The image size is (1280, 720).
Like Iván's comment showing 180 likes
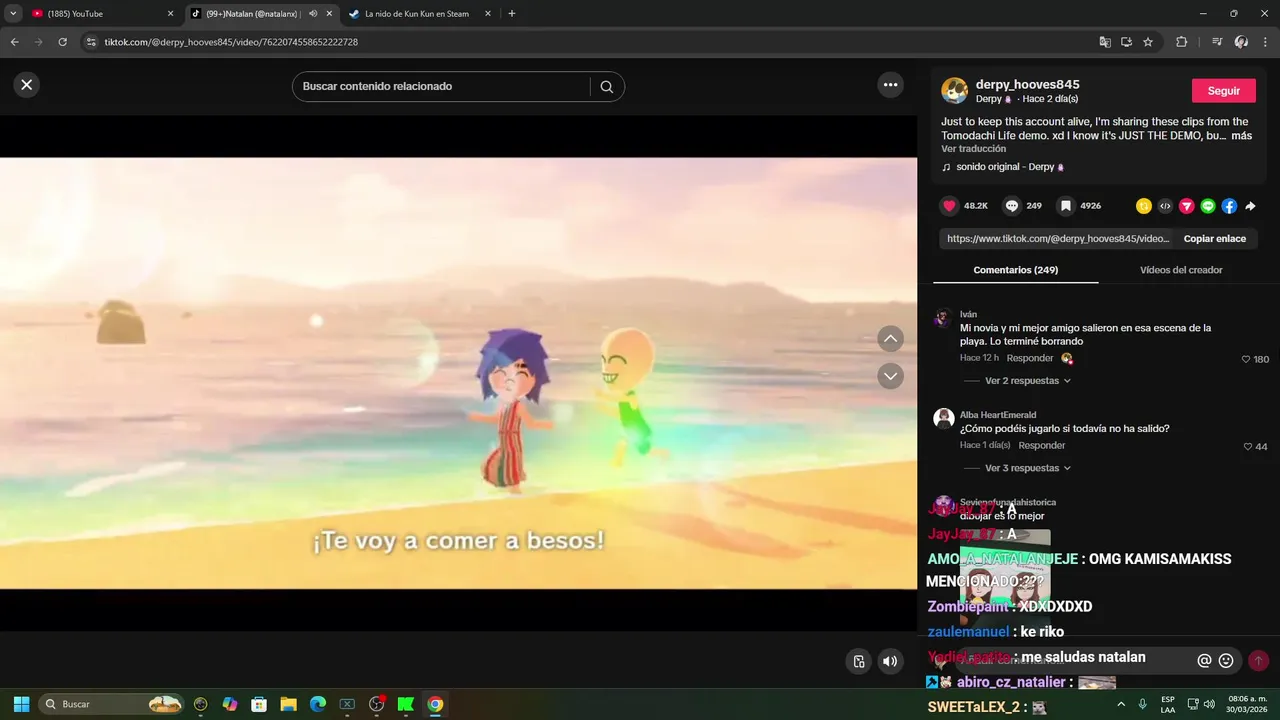1246,359
